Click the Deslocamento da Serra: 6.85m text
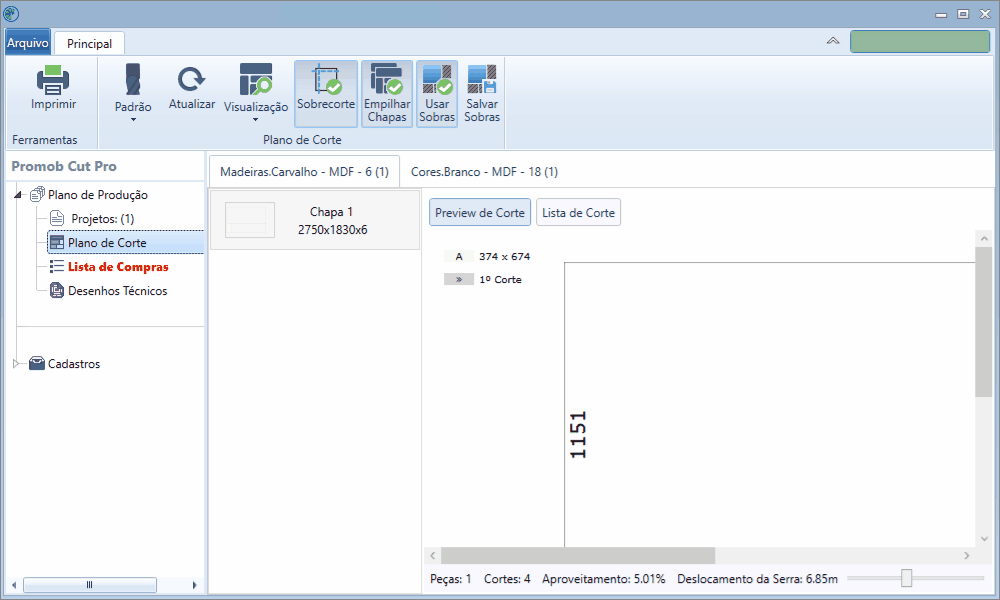The height and width of the screenshot is (600, 1000). click(758, 579)
